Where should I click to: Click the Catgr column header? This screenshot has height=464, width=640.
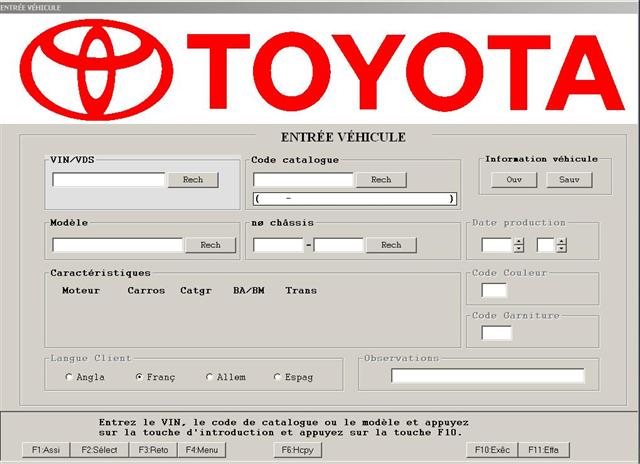tap(196, 291)
